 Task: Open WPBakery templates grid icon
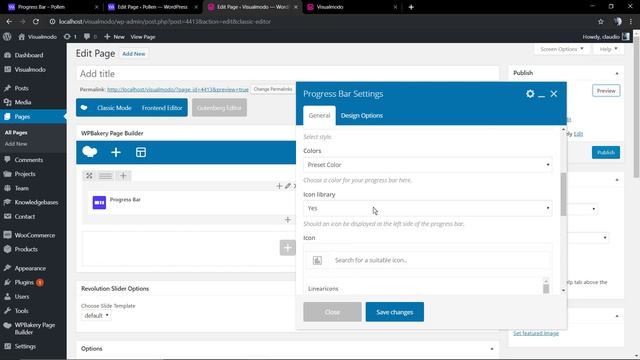tap(141, 152)
